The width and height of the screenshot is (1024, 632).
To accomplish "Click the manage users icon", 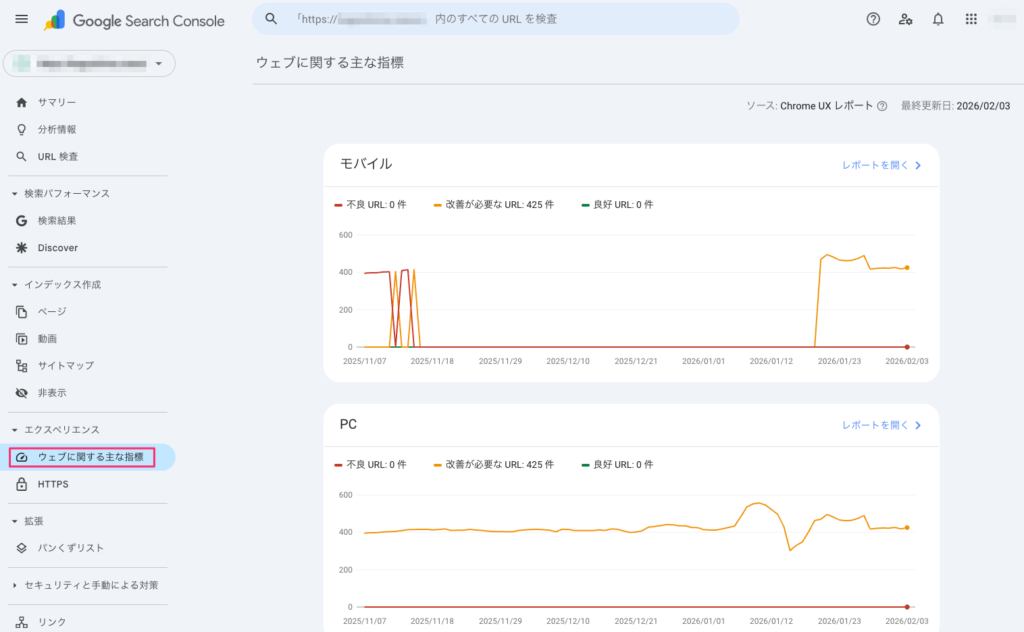I will (906, 18).
